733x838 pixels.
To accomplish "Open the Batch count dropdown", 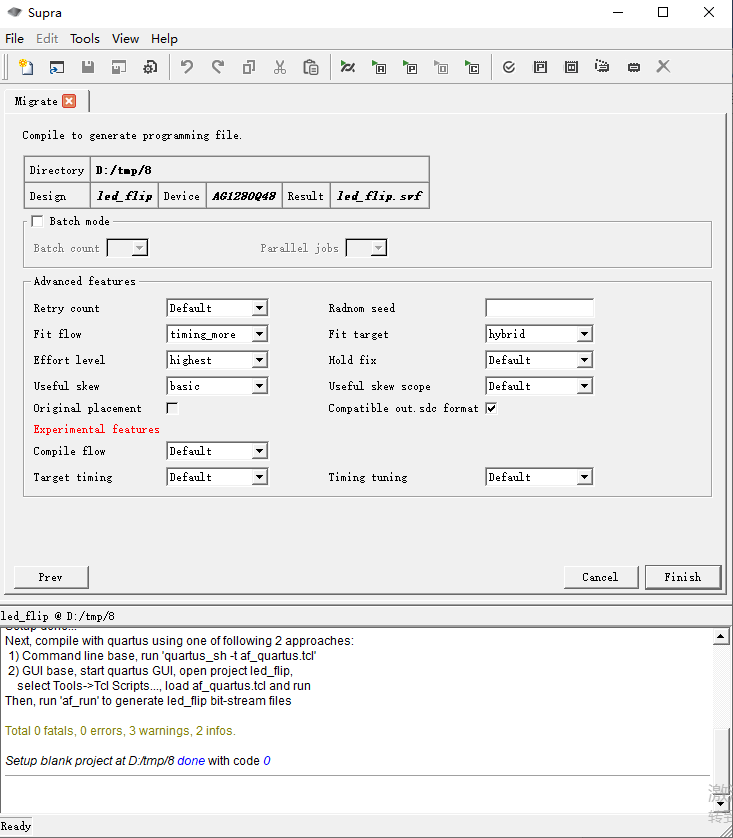I will tap(127, 248).
